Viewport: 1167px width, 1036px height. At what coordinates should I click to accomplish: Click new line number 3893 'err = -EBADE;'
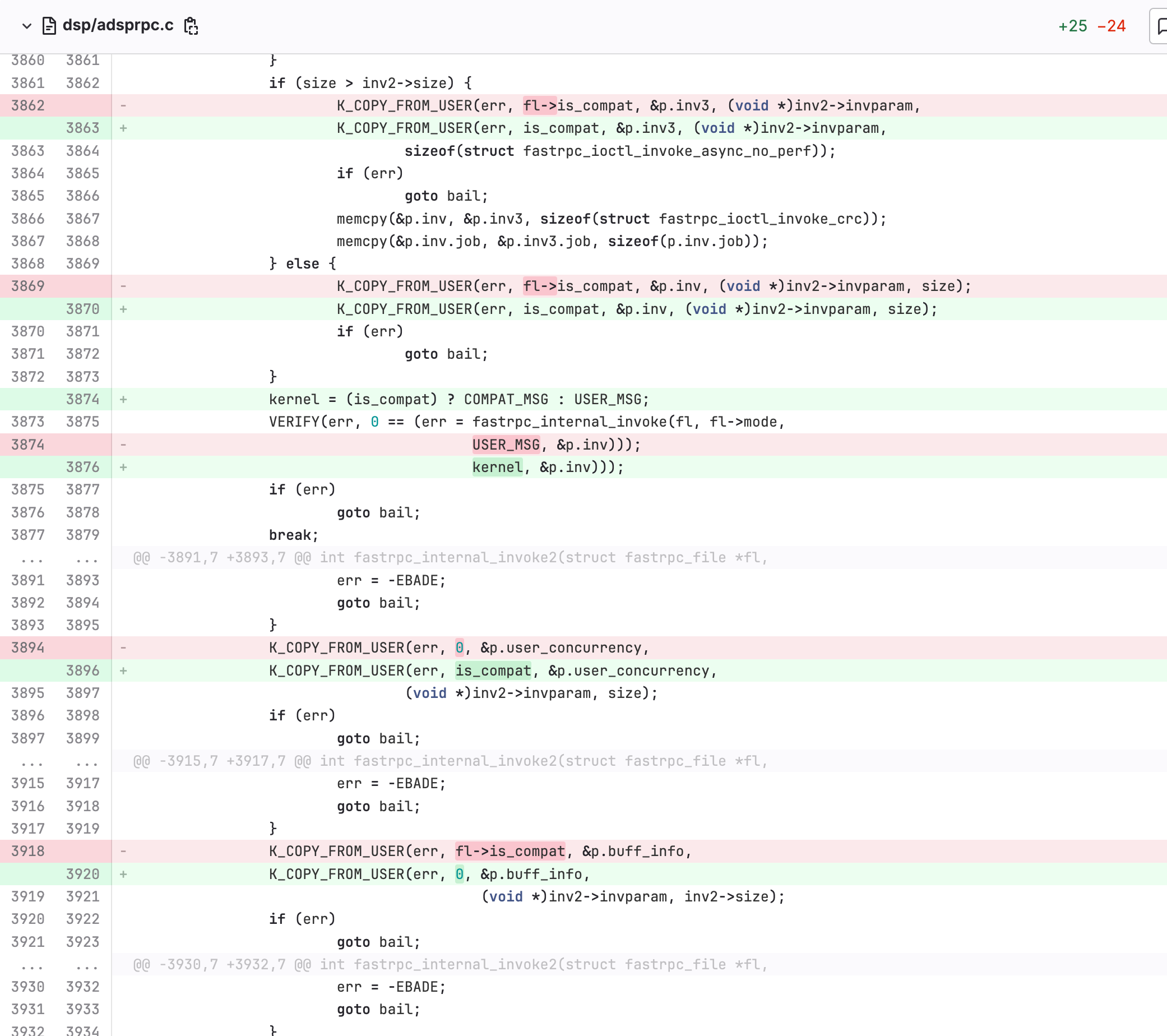[83, 580]
